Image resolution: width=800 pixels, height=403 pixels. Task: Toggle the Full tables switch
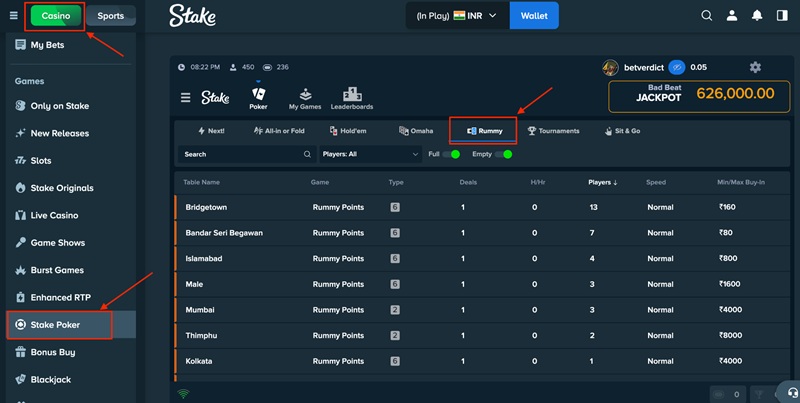(x=451, y=154)
